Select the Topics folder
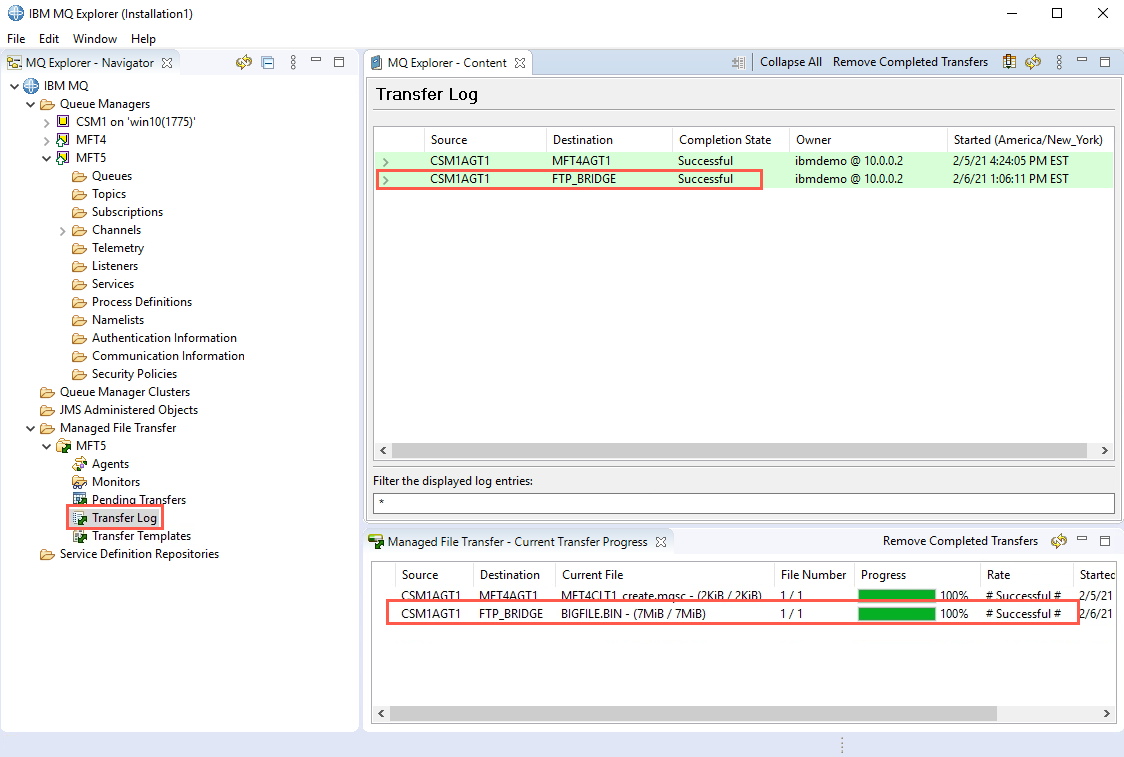Screen dimensions: 1124x757 pyautogui.click(x=108, y=194)
